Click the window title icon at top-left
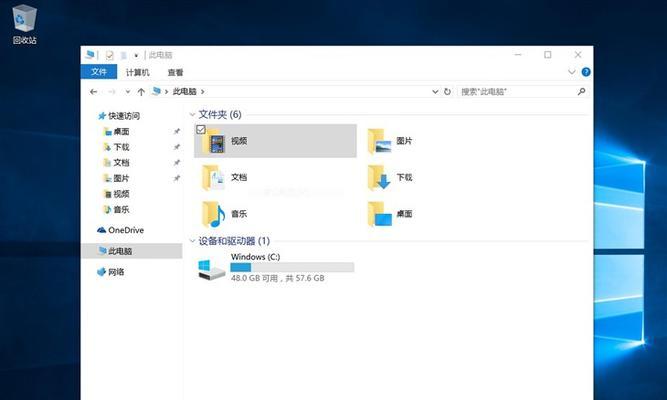 [90, 55]
